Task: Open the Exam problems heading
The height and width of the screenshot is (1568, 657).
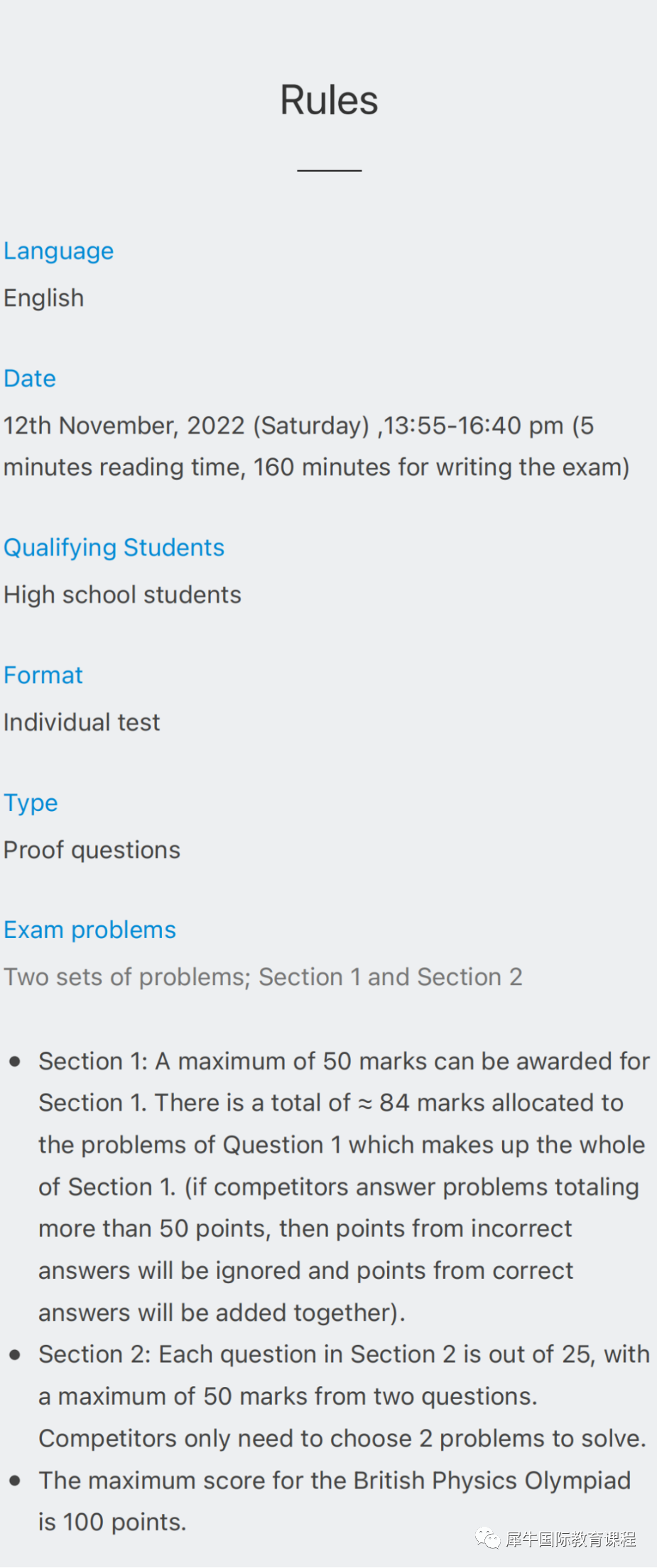Action: pyautogui.click(x=89, y=930)
